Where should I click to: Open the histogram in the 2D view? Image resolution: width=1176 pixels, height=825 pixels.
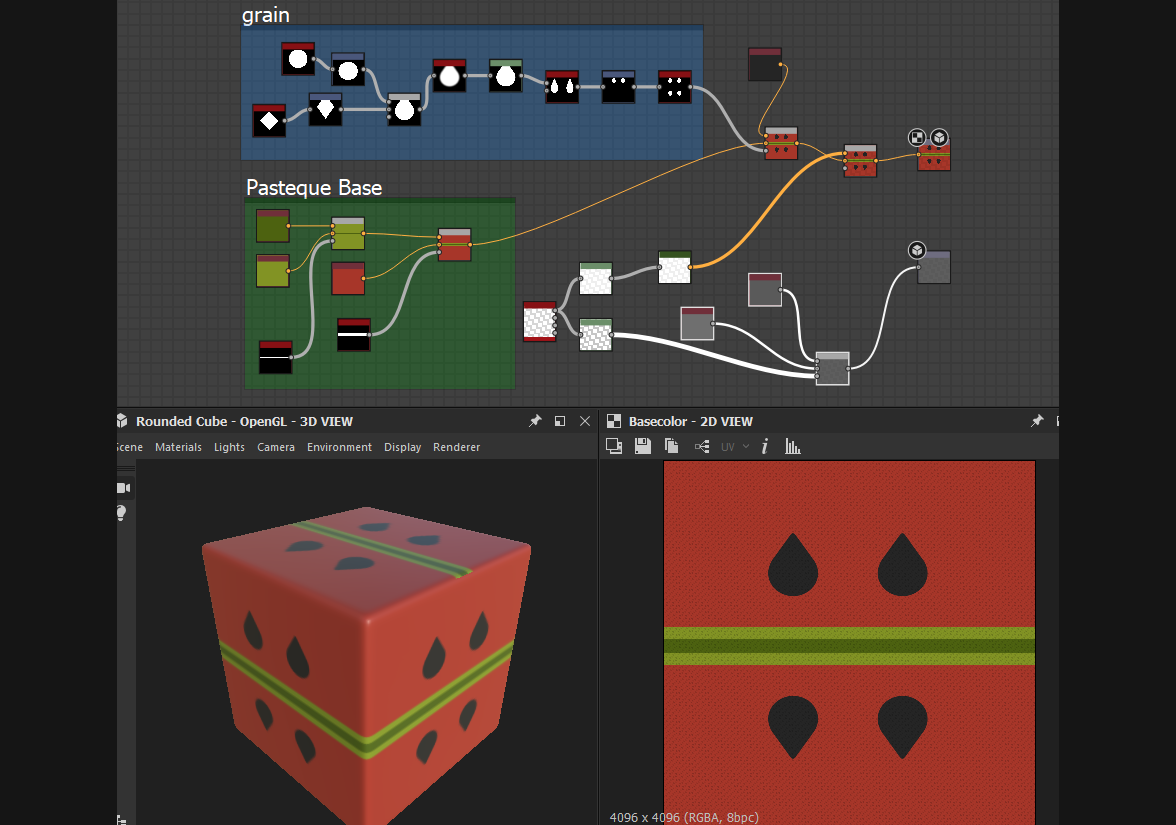[793, 446]
